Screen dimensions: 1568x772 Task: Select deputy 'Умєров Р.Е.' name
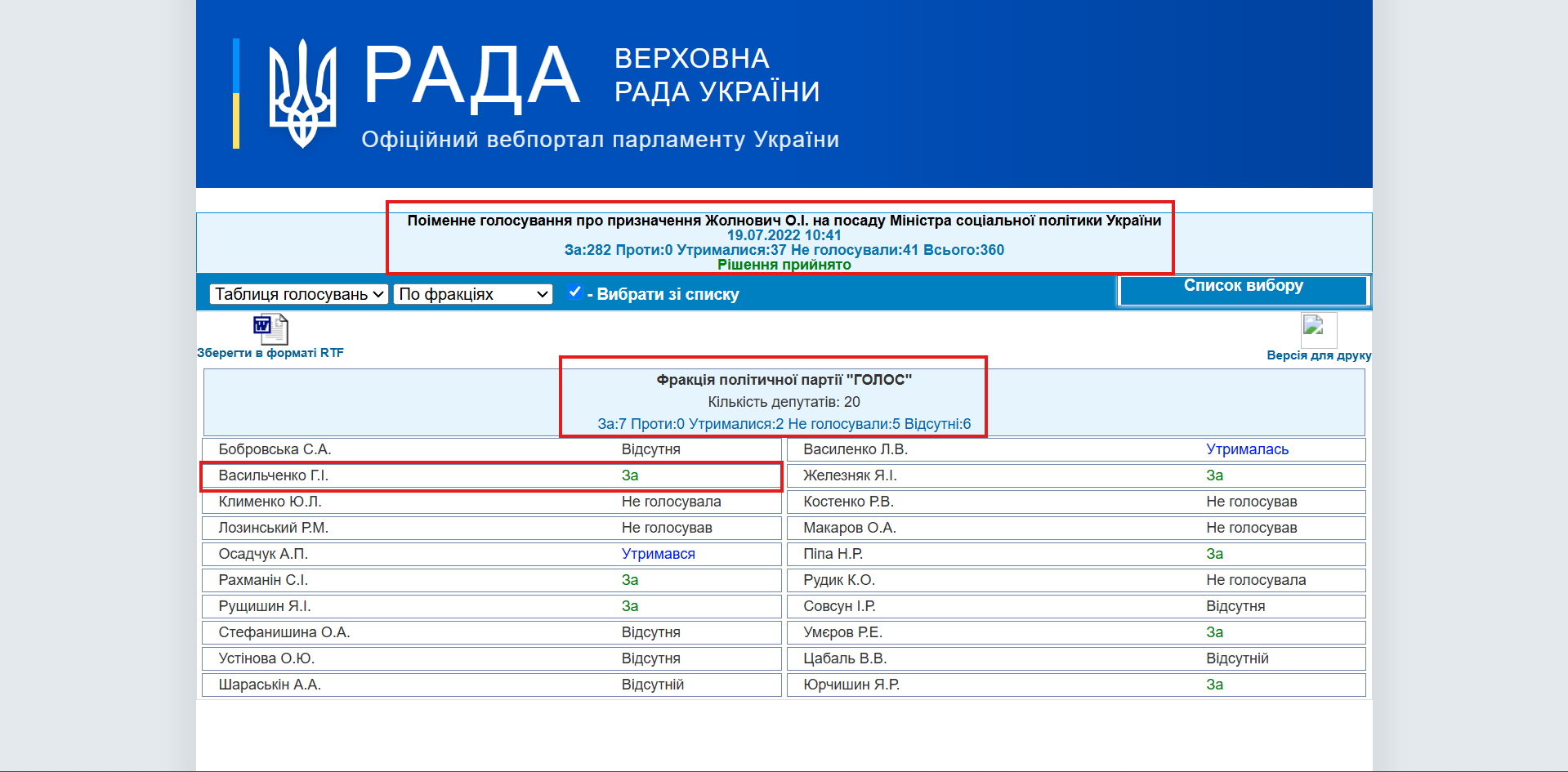click(843, 632)
